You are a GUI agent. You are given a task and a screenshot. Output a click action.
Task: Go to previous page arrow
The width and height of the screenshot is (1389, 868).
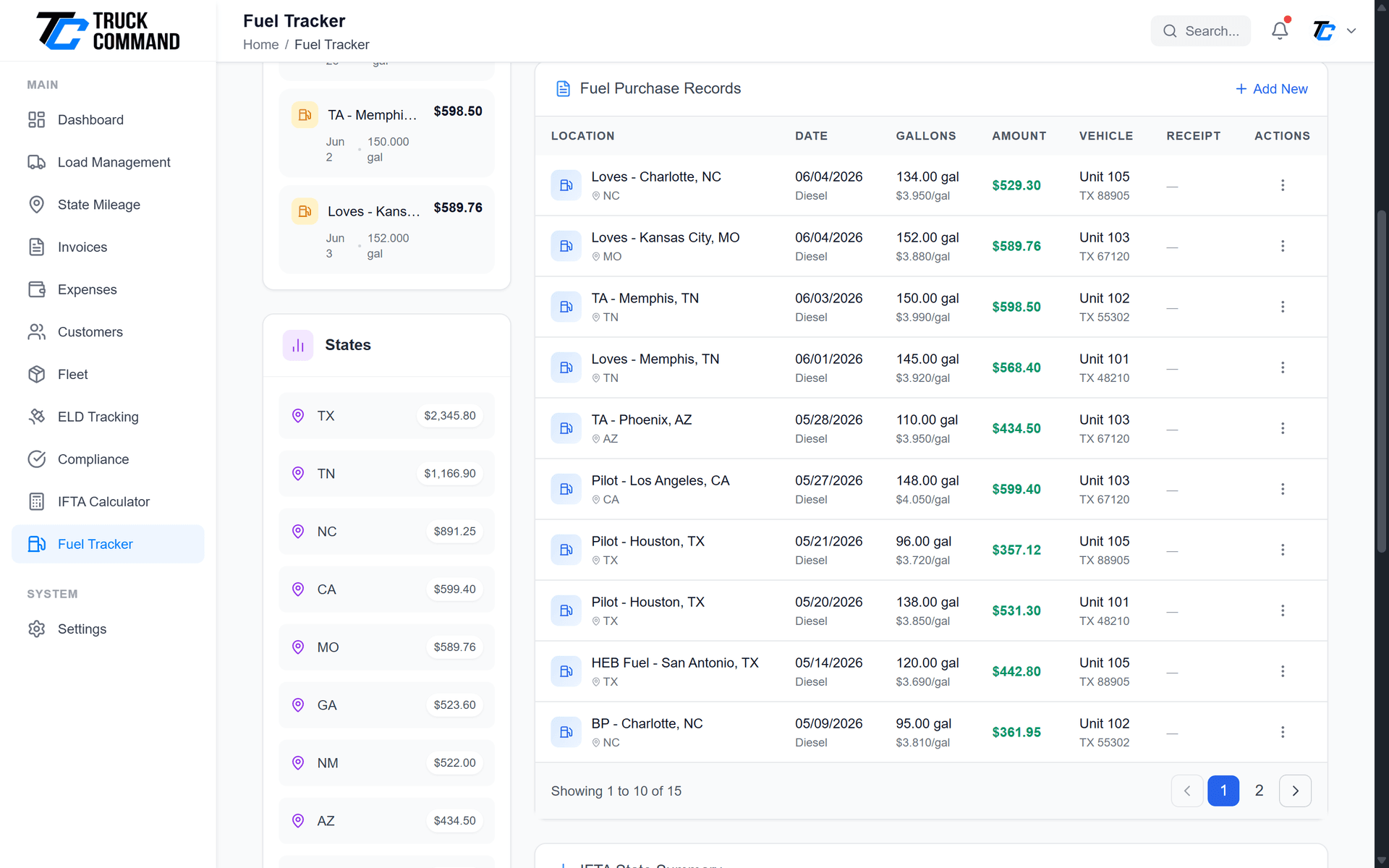[x=1187, y=791]
